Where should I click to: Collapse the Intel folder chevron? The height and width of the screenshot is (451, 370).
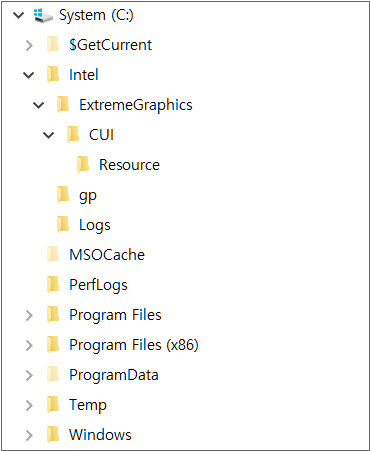pyautogui.click(x=29, y=75)
